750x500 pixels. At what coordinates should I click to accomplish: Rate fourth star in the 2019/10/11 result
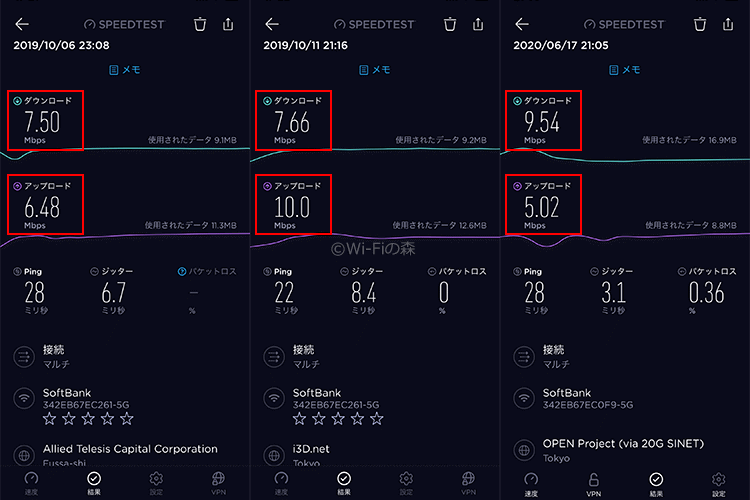tap(357, 419)
